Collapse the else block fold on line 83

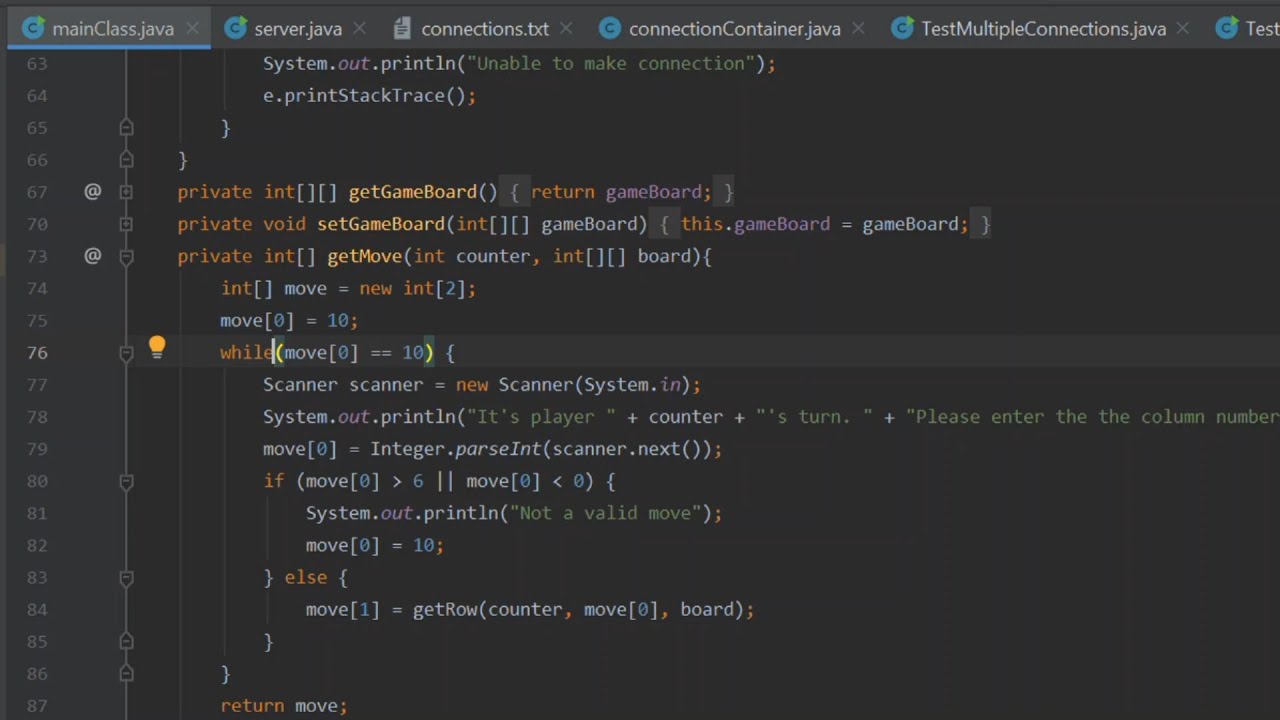(126, 577)
